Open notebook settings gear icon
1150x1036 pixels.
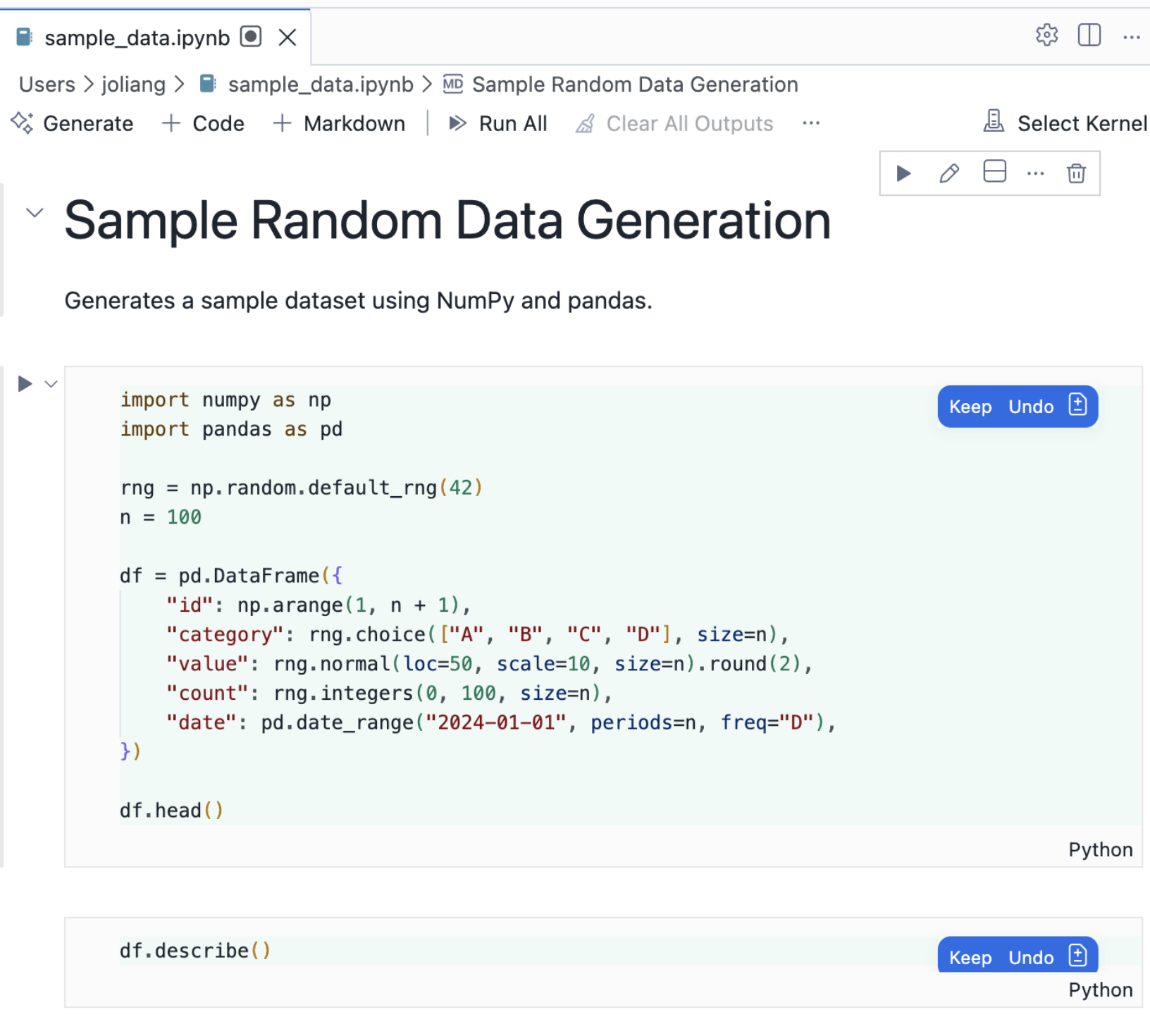click(1046, 35)
